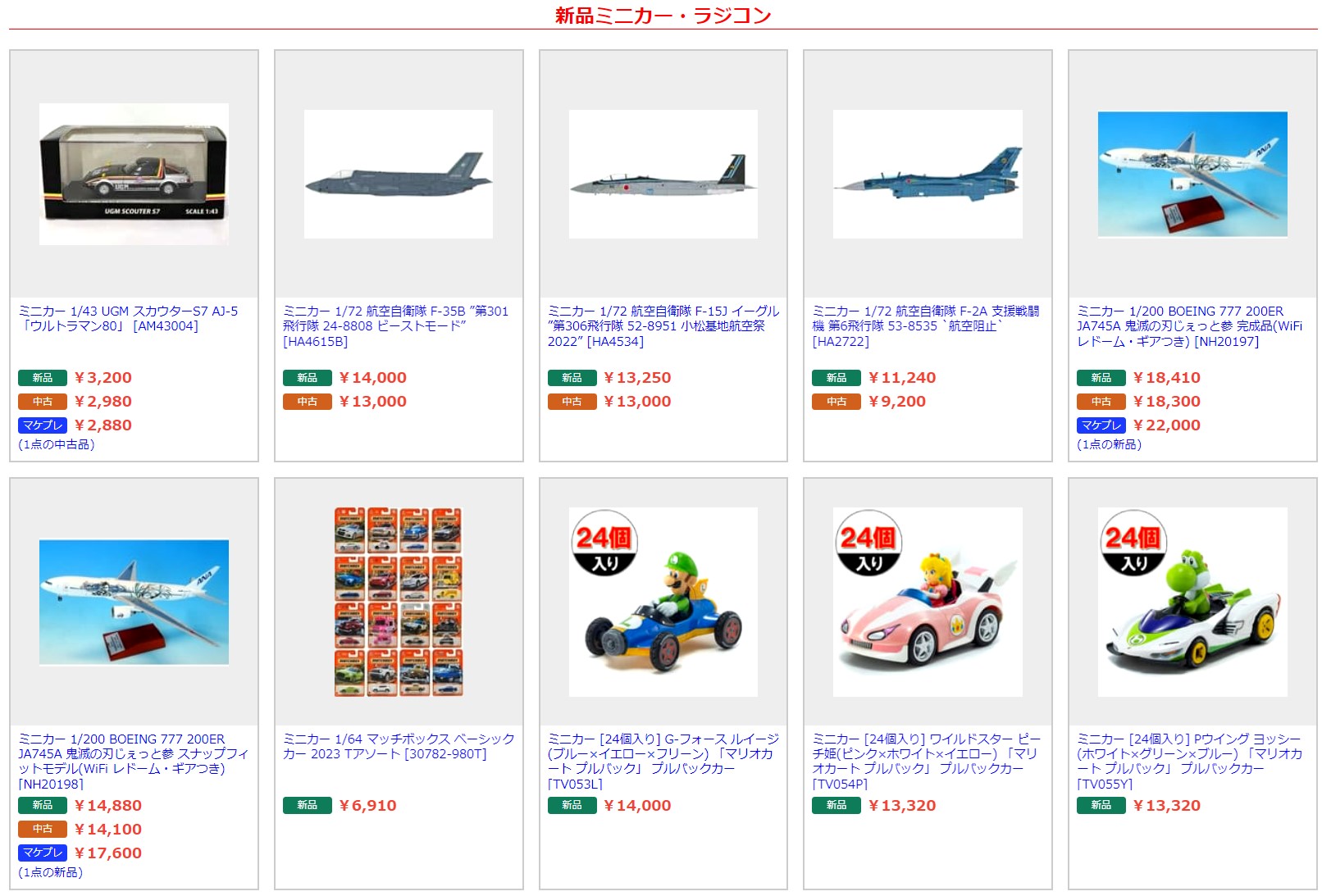The width and height of the screenshot is (1322, 896).
Task: Open the F-35B fighter jet product image
Action: 399,174
